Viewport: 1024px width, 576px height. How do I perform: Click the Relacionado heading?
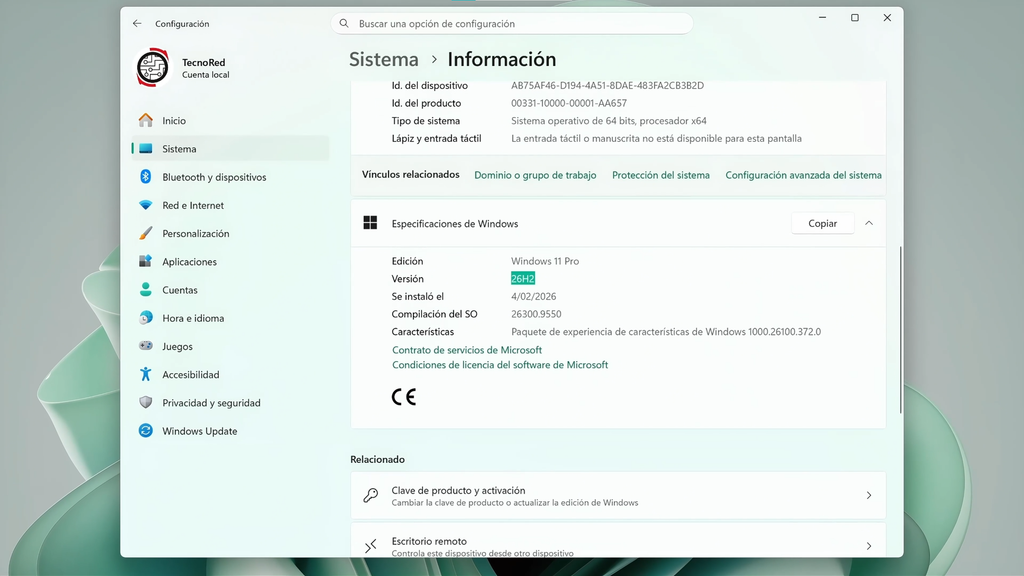point(377,460)
